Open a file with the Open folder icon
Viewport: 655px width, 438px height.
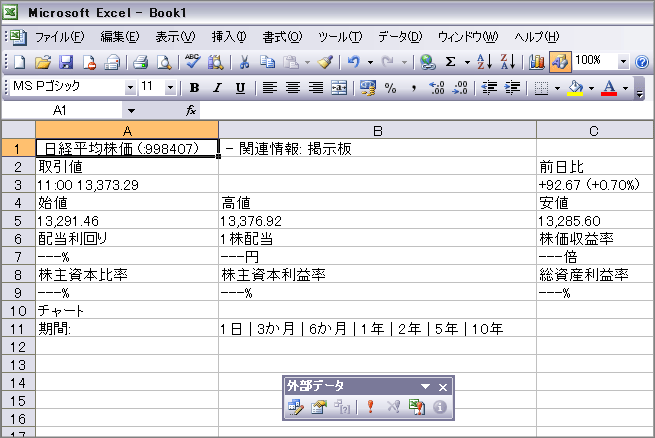[x=43, y=63]
